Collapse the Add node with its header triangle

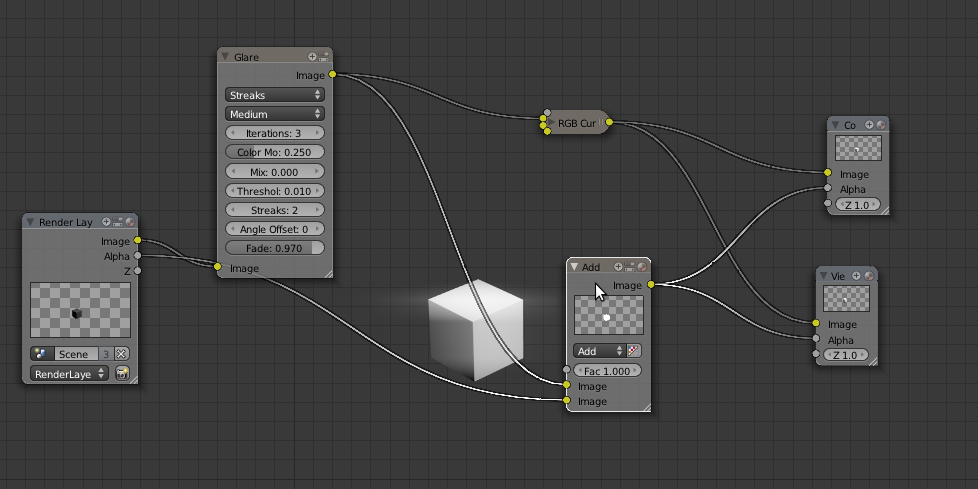(x=574, y=267)
